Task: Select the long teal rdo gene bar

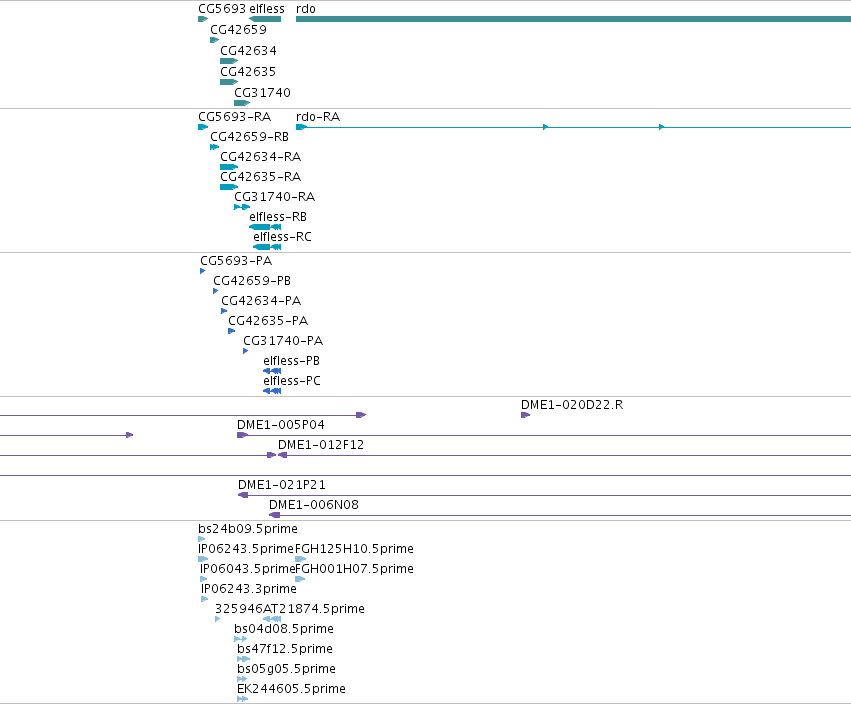Action: tap(573, 19)
